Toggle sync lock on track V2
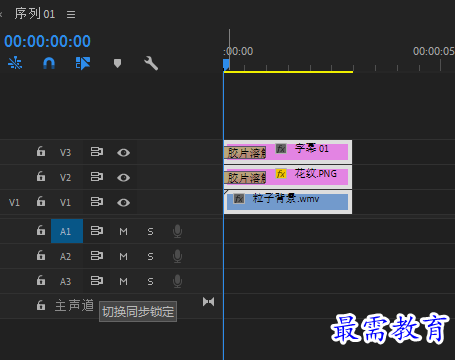The height and width of the screenshot is (360, 455). point(97,177)
